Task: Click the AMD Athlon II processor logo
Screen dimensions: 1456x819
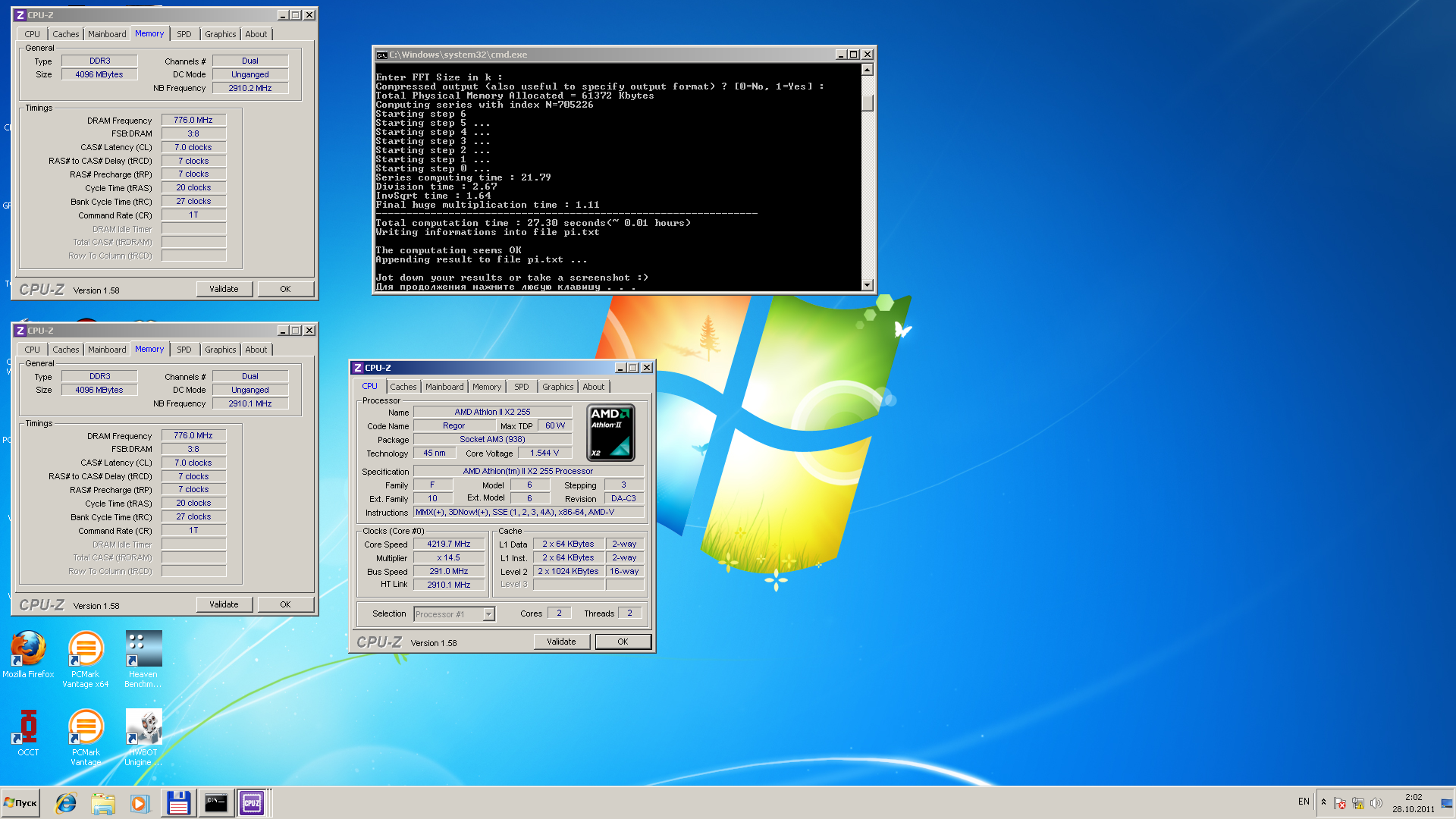Action: pos(611,433)
